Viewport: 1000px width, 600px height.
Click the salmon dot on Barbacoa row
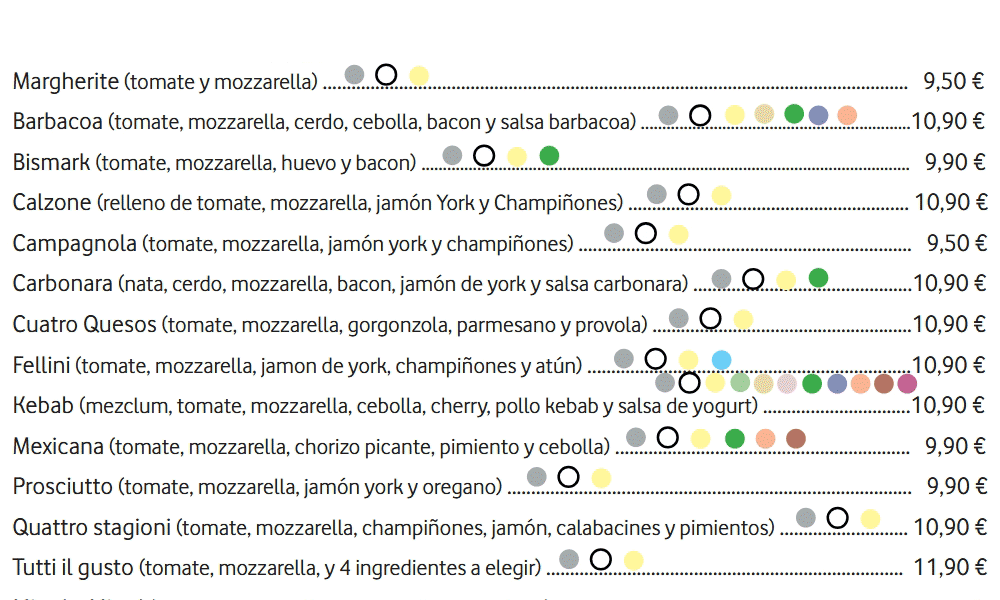(x=847, y=114)
